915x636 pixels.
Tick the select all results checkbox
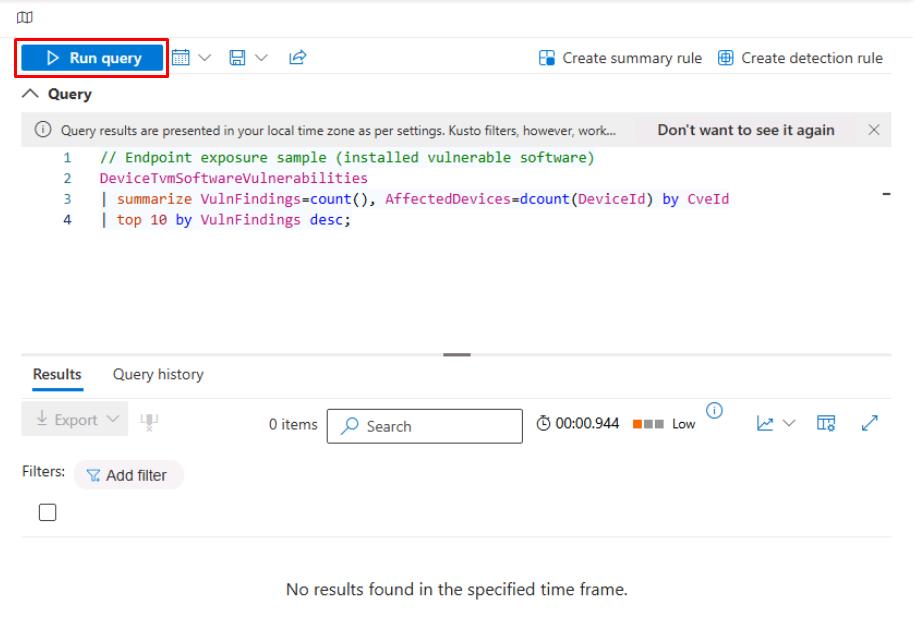(x=47, y=512)
